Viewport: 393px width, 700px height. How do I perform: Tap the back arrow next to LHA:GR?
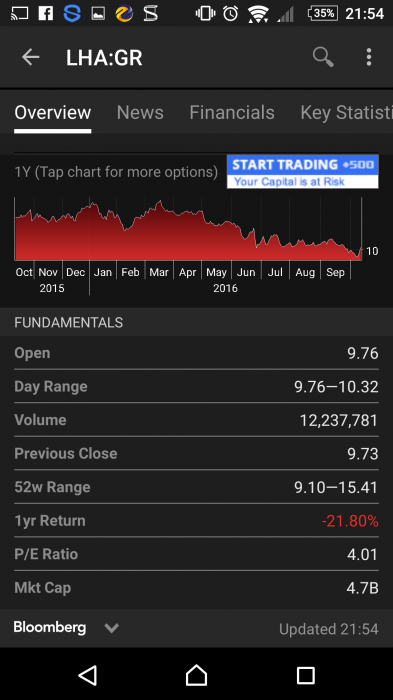[x=30, y=57]
